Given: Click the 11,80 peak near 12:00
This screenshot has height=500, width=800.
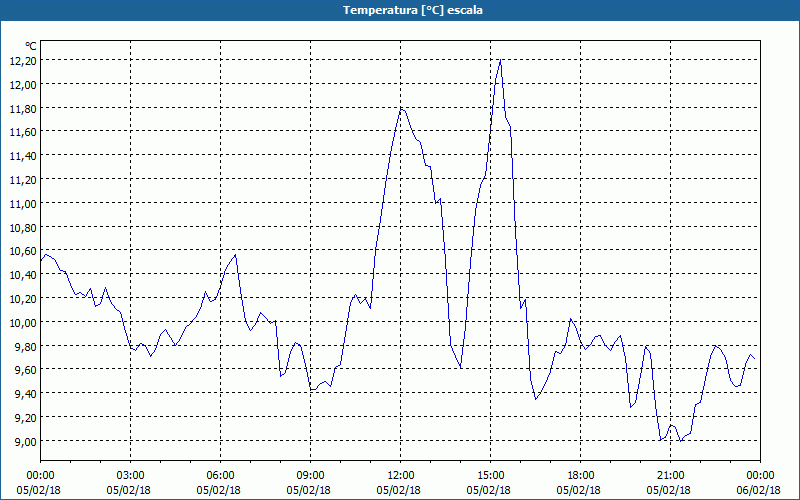Looking at the screenshot, I should (x=402, y=109).
